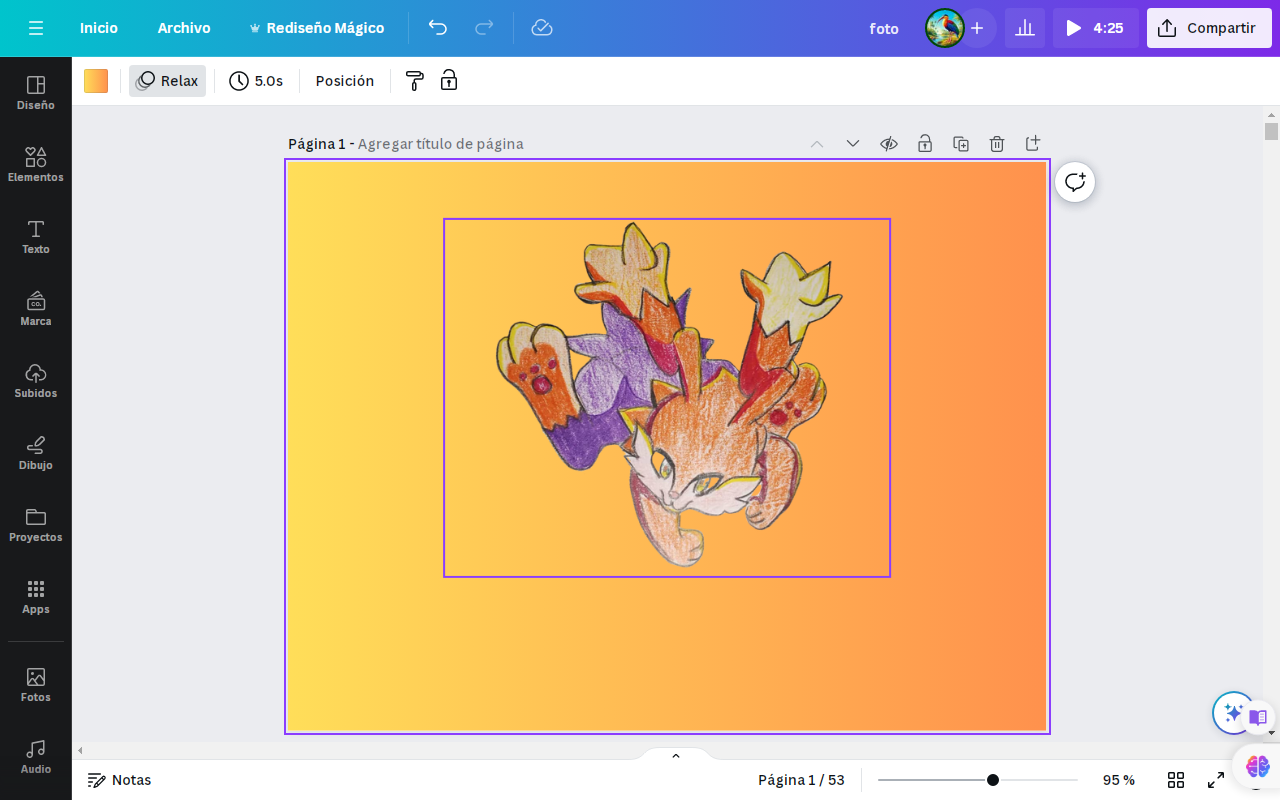Add a comment on the page
1280x800 pixels.
[x=1075, y=182]
